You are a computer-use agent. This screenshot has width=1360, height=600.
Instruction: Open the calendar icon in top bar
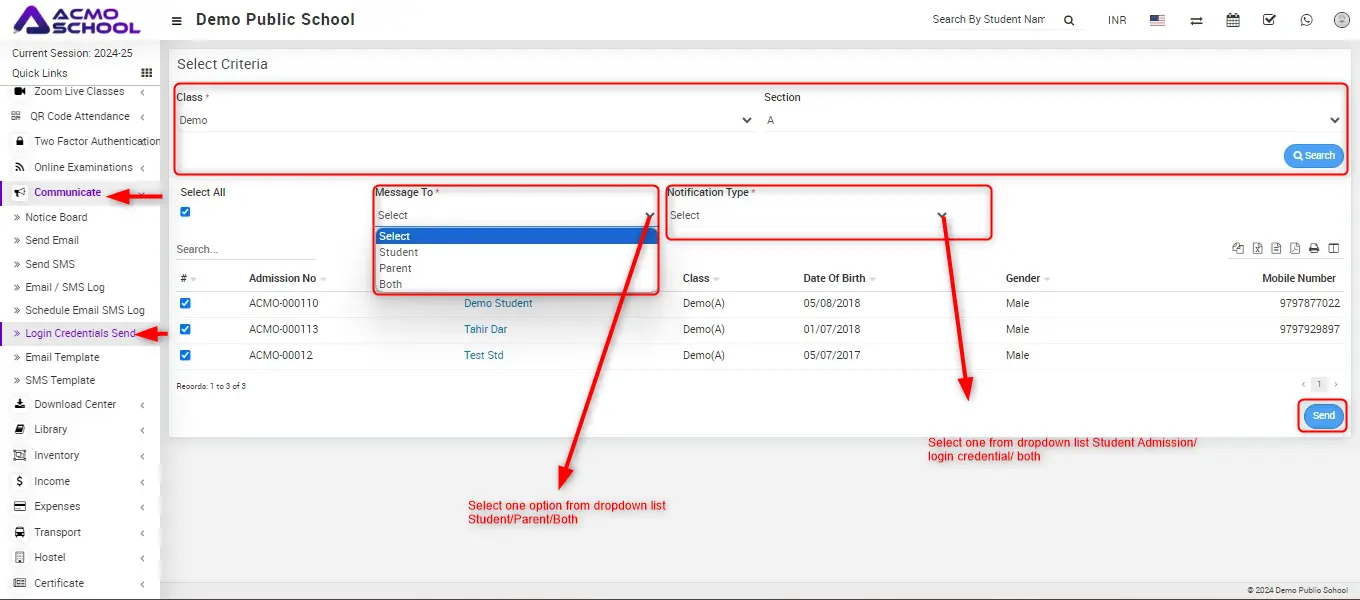[1233, 20]
